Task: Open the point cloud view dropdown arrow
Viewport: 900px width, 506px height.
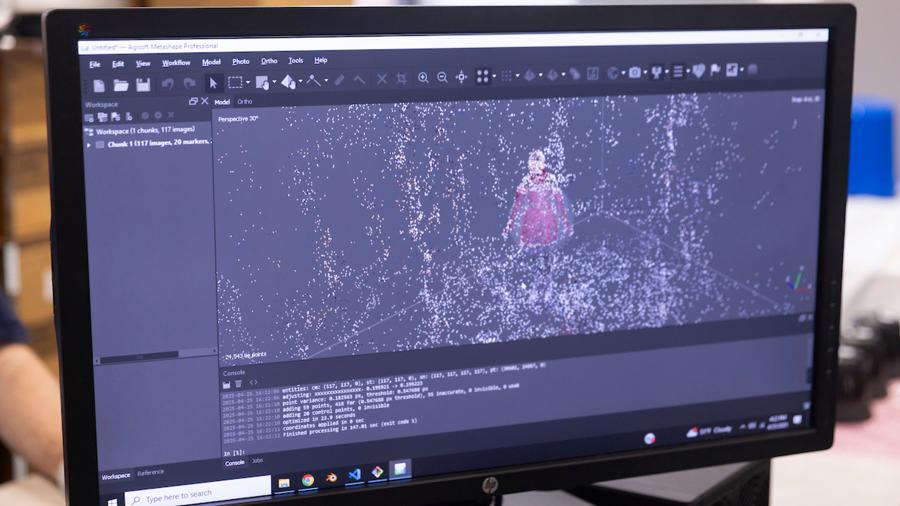Action: pos(494,76)
